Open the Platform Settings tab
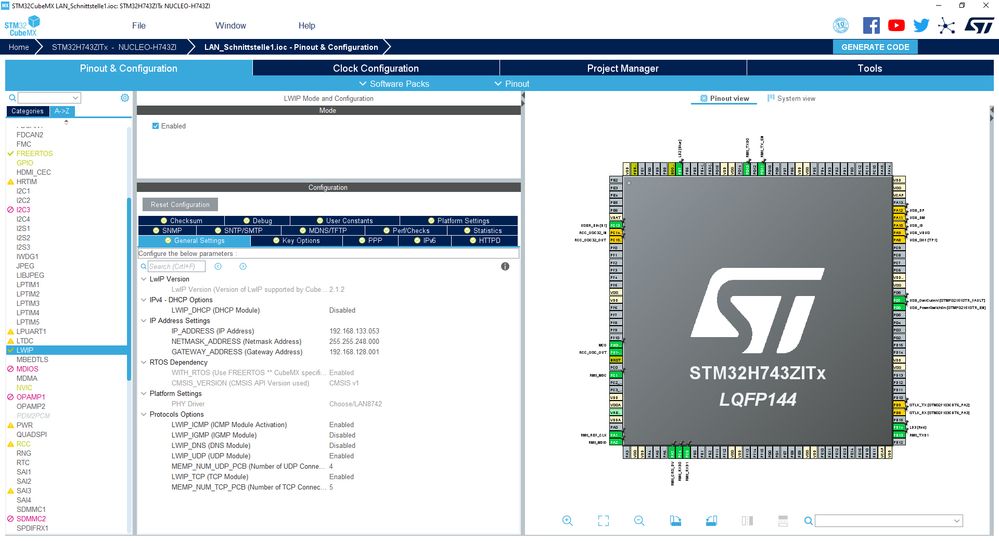The image size is (999, 541). pyautogui.click(x=459, y=220)
